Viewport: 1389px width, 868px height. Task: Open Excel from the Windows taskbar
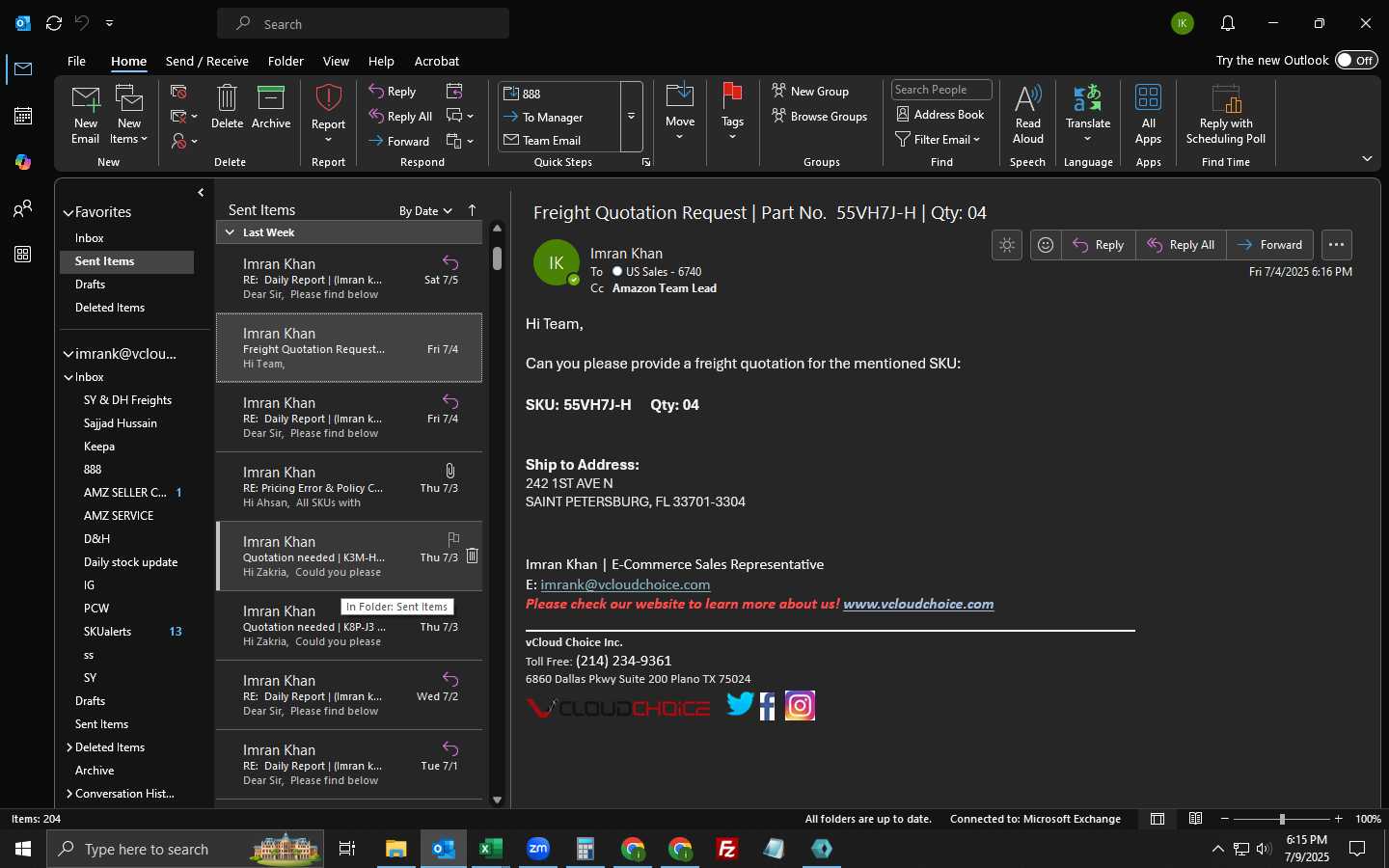tap(490, 849)
